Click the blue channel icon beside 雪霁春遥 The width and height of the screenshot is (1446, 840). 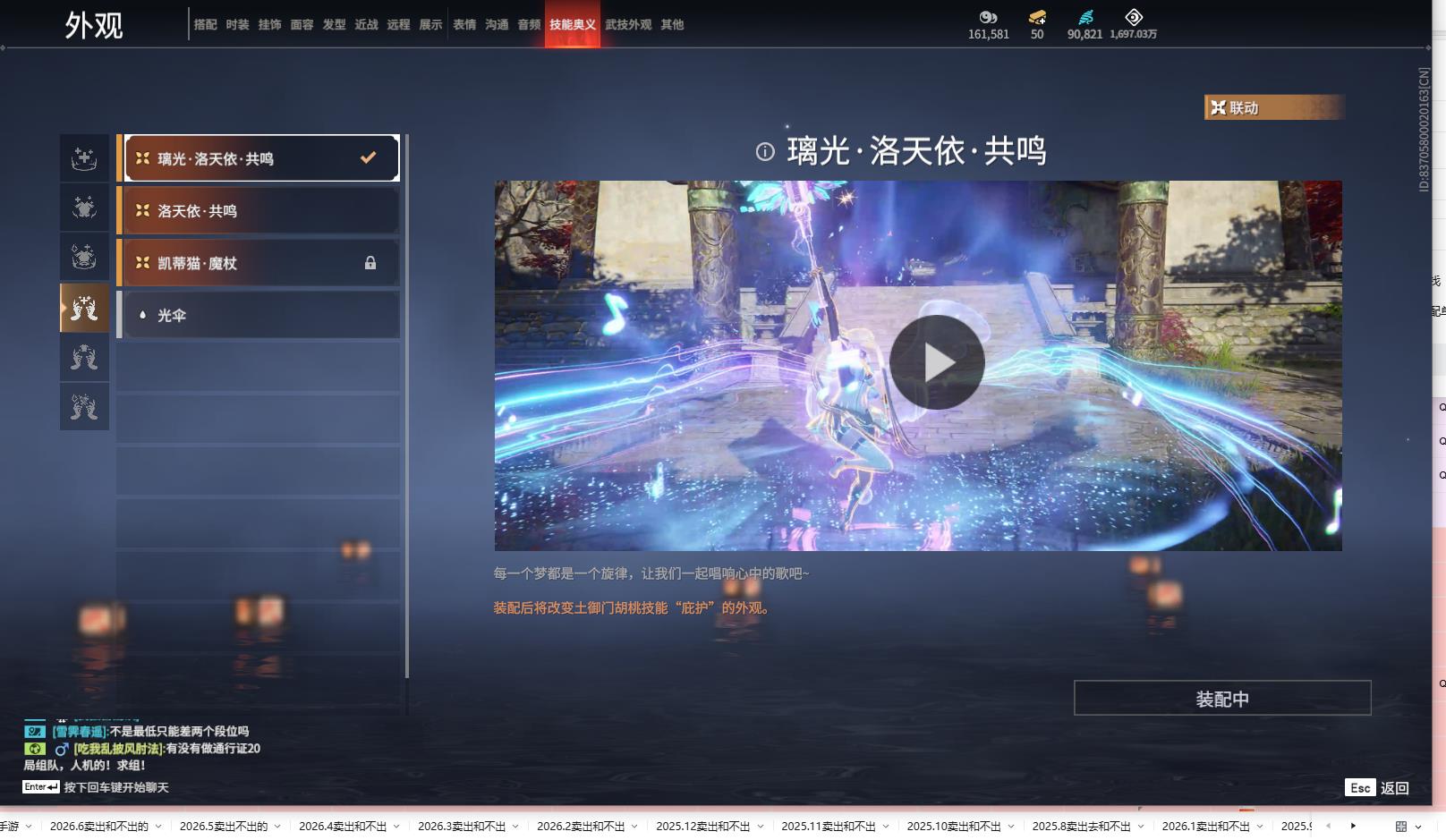pos(34,732)
